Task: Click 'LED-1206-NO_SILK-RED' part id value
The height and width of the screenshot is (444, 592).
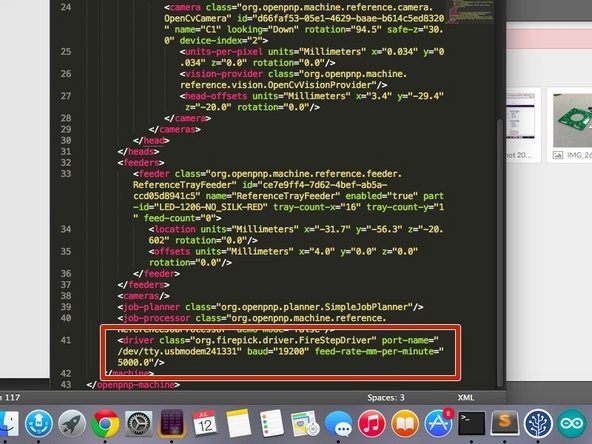Action: tap(211, 207)
